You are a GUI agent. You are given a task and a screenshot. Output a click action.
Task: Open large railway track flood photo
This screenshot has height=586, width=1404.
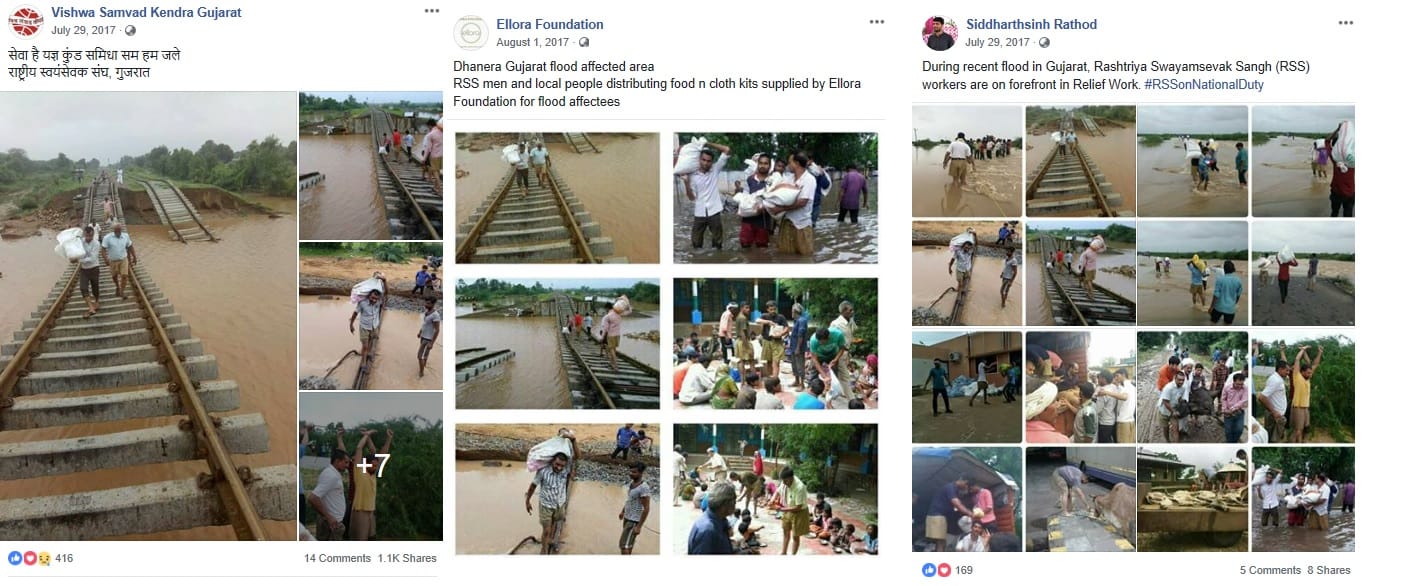click(148, 316)
